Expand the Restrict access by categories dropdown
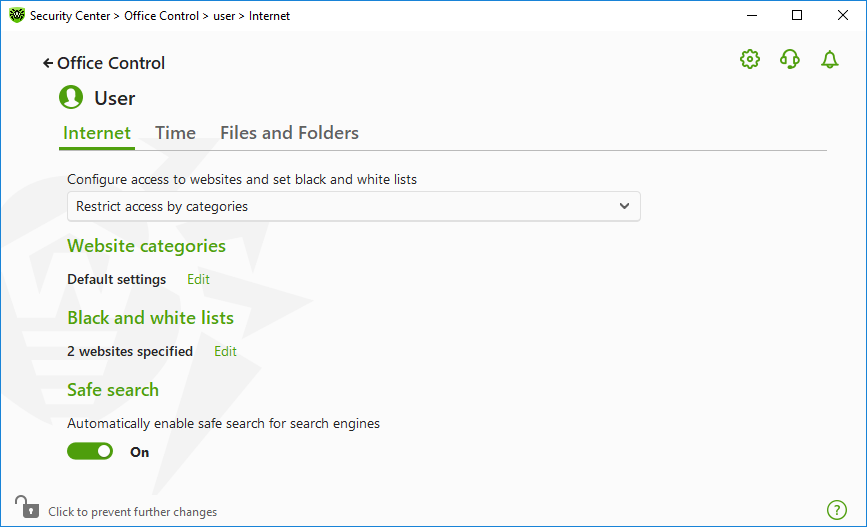The height and width of the screenshot is (527, 867). tap(354, 206)
